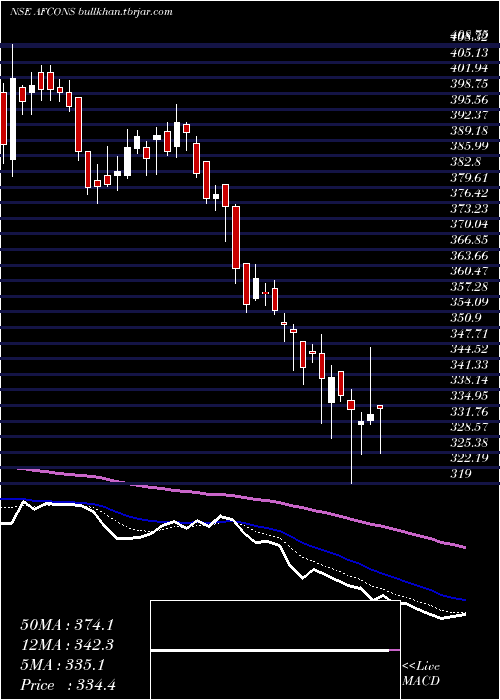This screenshot has height=700, width=500.
Task: Click the 331.76 price axis label
Action: coord(468,412)
